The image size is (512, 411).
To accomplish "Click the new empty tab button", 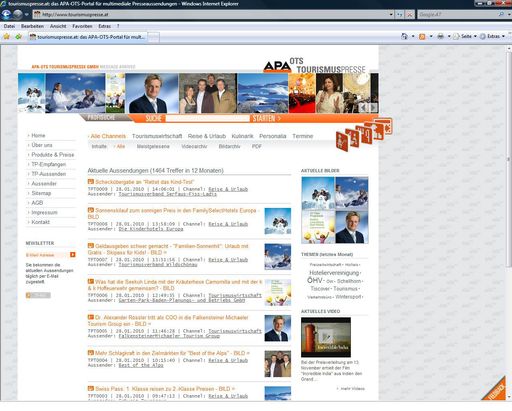I will pos(153,37).
